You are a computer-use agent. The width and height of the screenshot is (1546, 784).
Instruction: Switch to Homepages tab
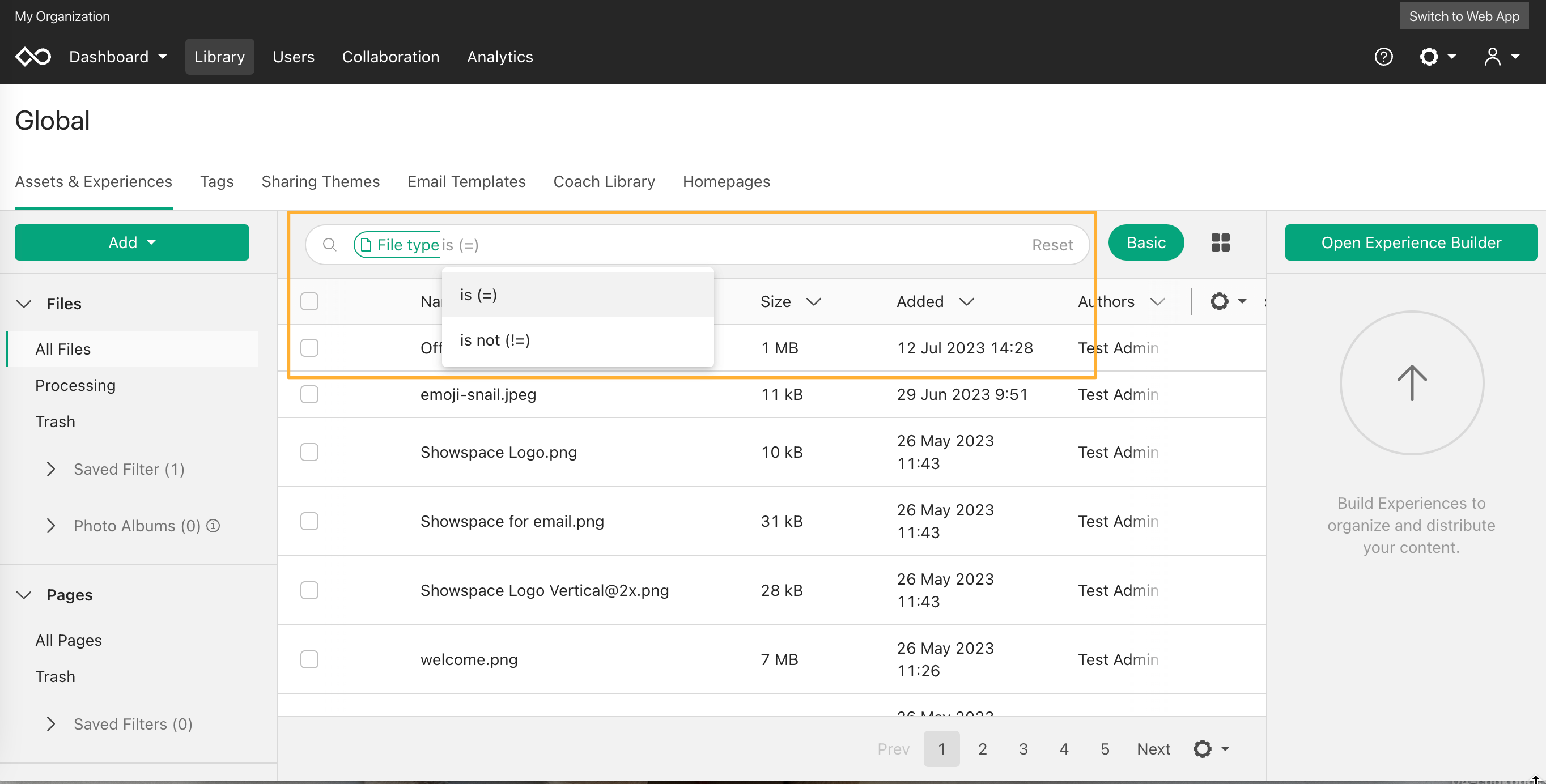(726, 181)
